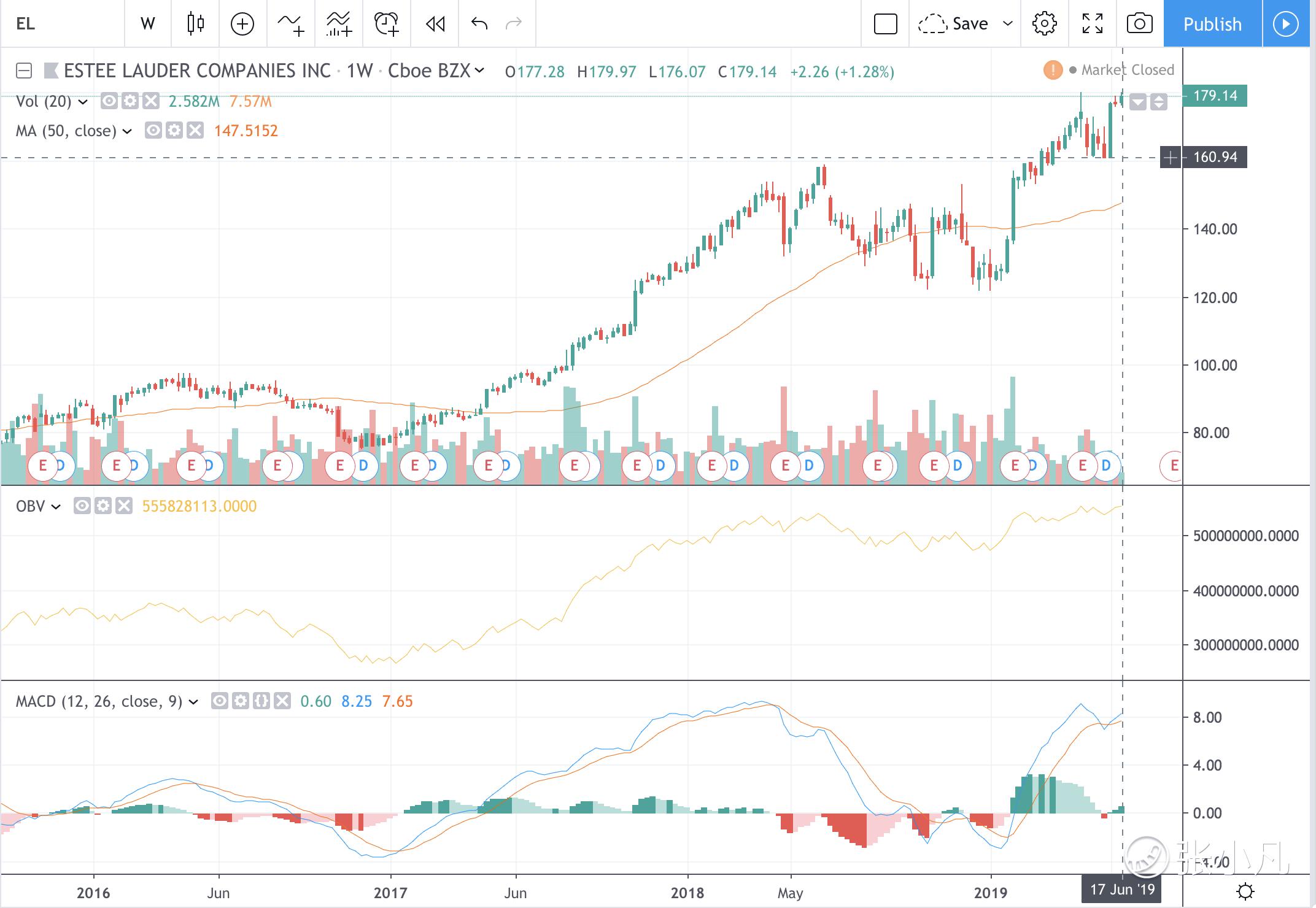Click the 17 Jun '19 date label

(x=1122, y=890)
